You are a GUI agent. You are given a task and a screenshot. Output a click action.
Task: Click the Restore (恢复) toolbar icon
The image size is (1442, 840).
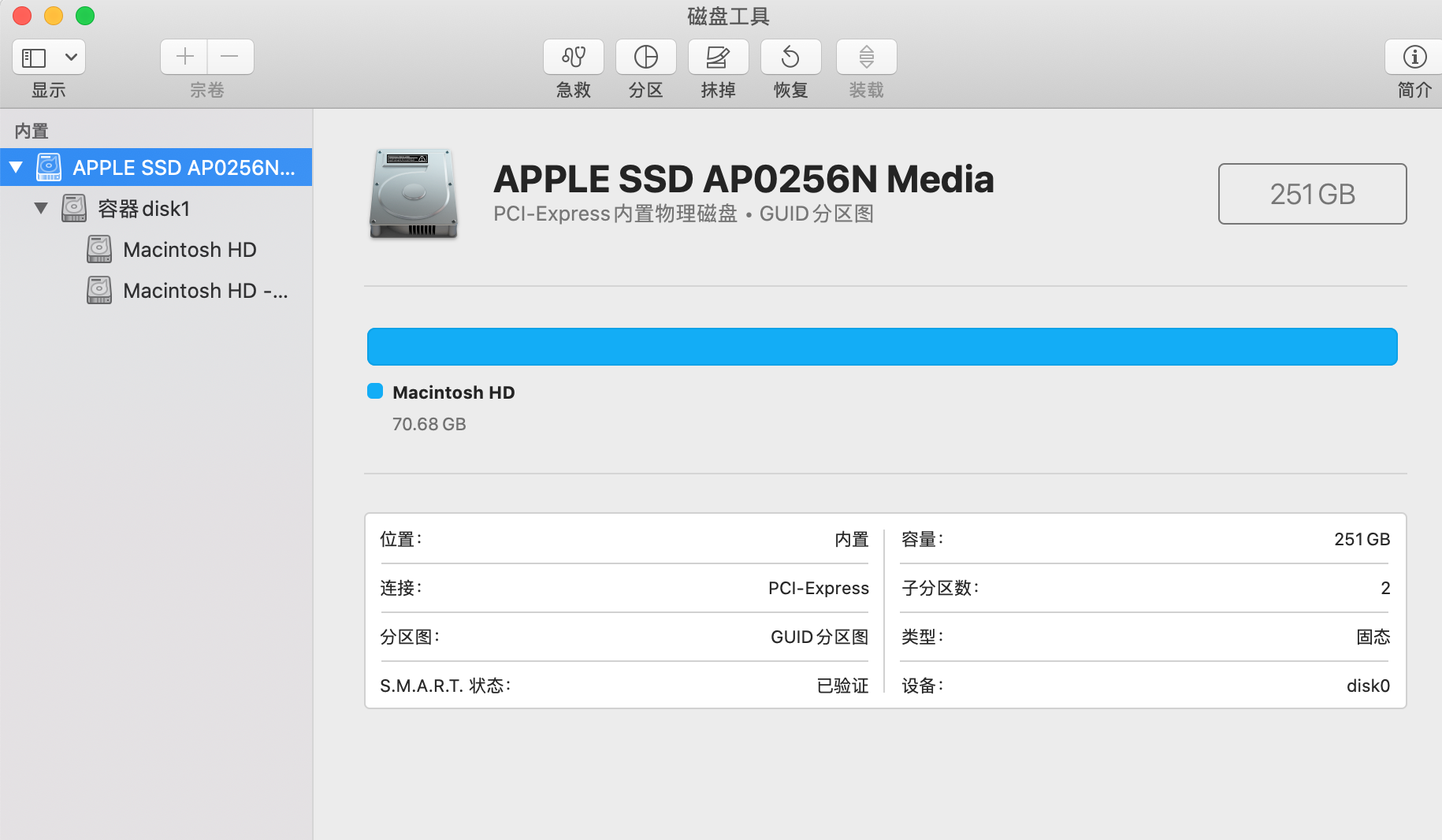(790, 57)
